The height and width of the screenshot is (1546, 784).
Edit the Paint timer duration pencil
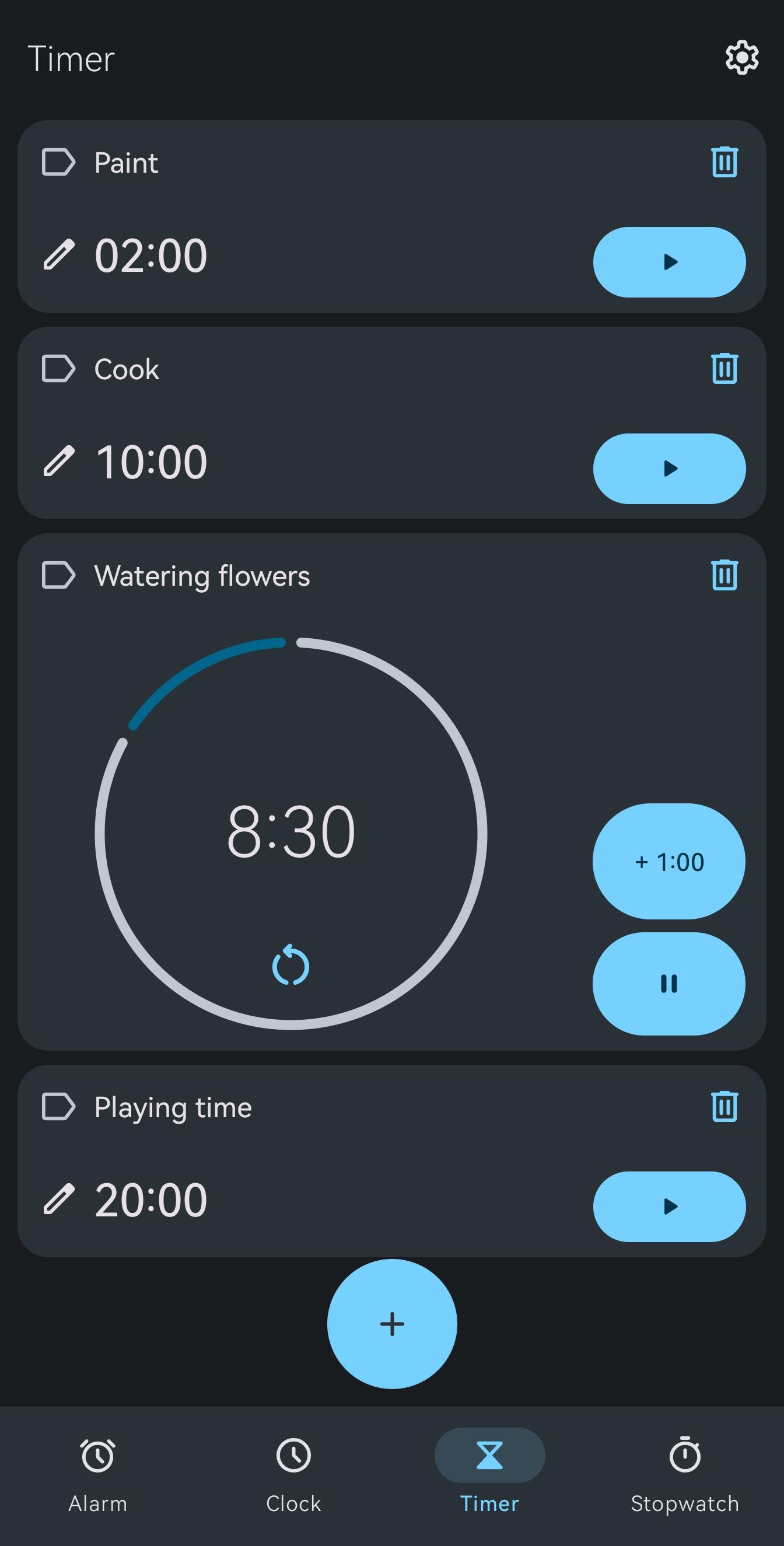click(x=59, y=254)
